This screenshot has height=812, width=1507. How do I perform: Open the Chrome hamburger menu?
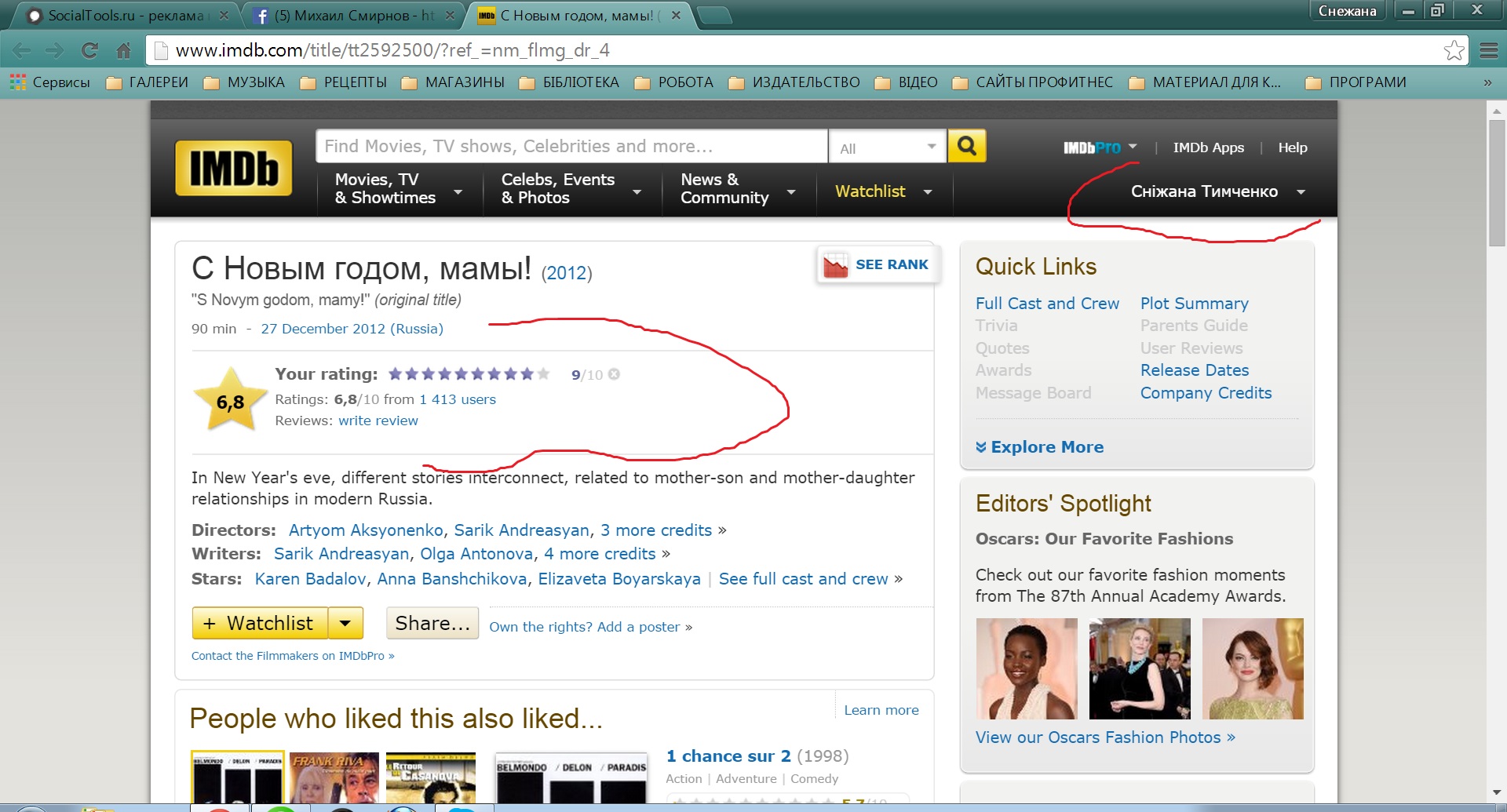(1489, 51)
